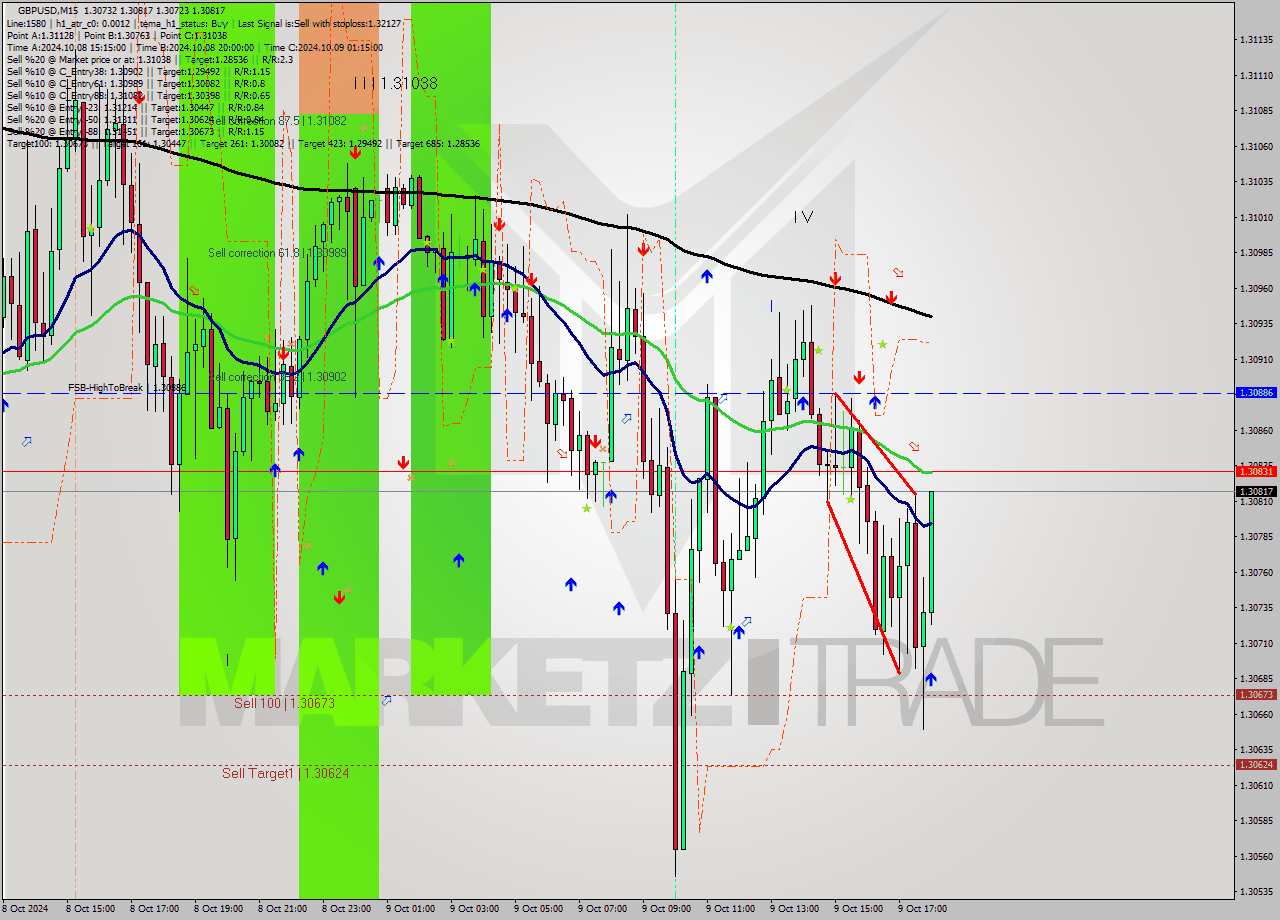Click the '8 Oct 21:00' time axis label
The image size is (1280, 920).
point(282,909)
